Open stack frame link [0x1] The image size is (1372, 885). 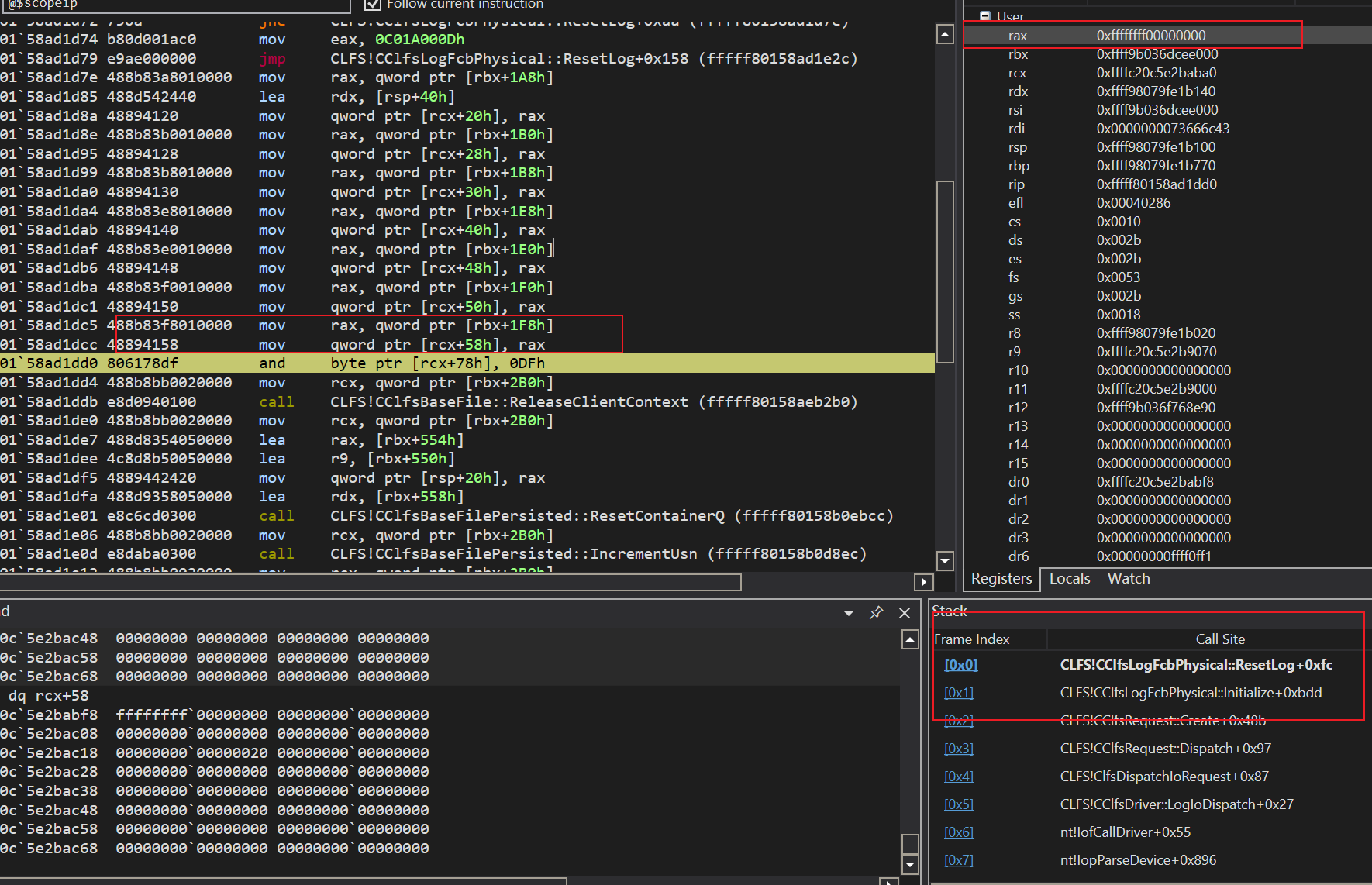(959, 693)
